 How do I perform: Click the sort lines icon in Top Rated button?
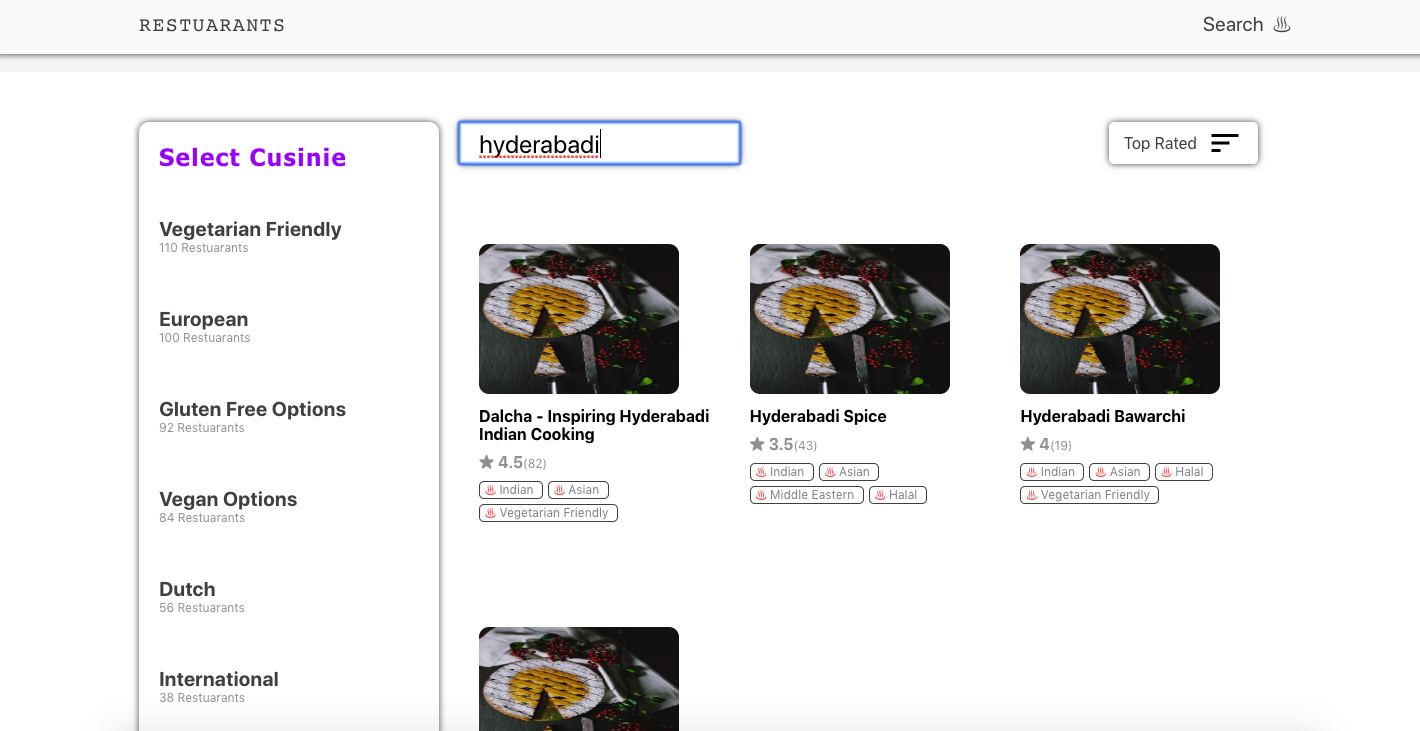click(x=1224, y=143)
